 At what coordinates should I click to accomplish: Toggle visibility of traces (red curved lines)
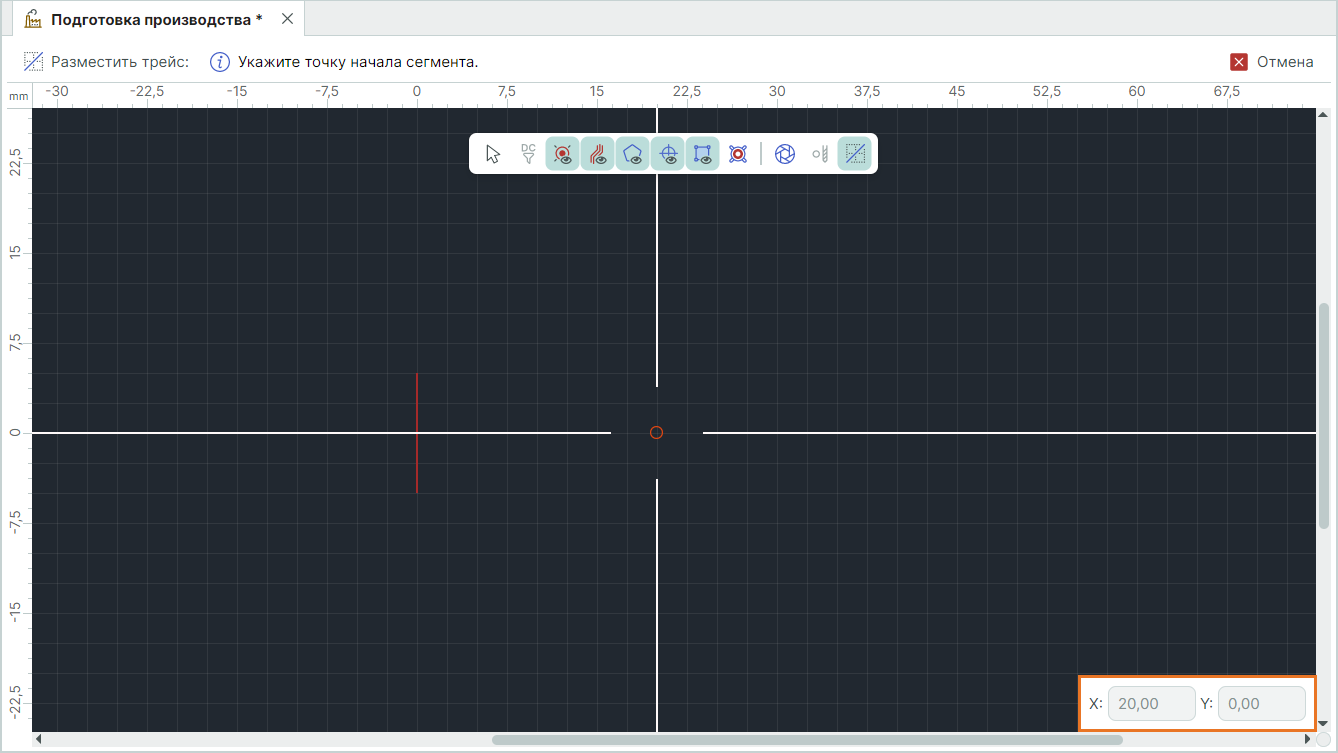point(598,154)
